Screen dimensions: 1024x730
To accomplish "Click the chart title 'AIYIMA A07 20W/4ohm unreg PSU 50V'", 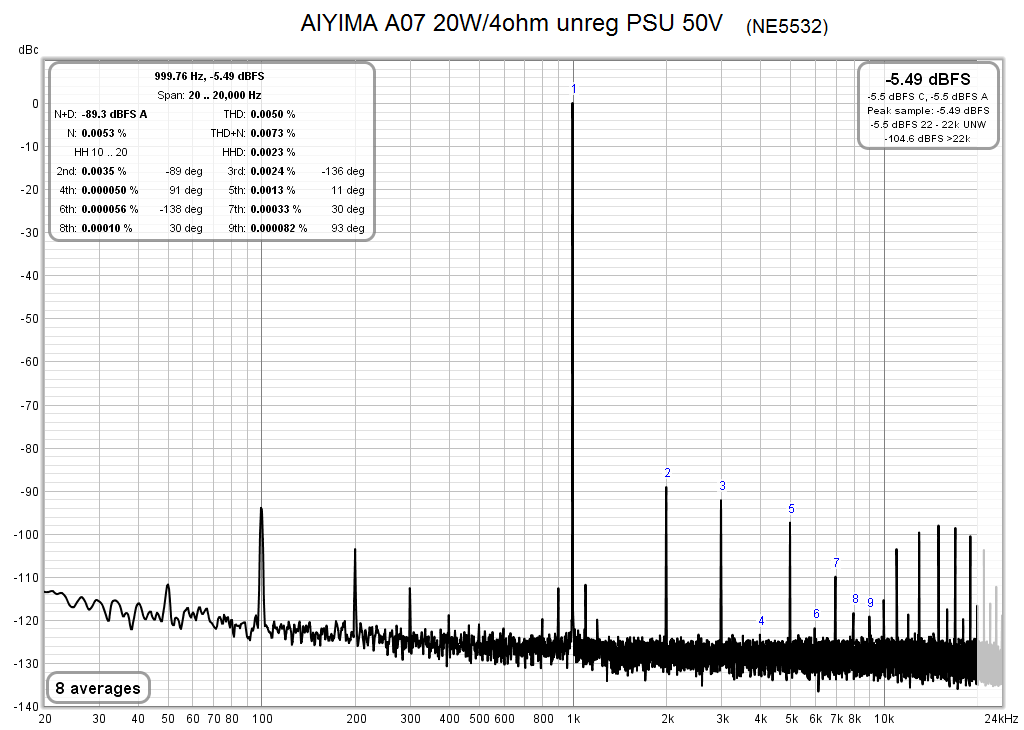I will tap(511, 24).
